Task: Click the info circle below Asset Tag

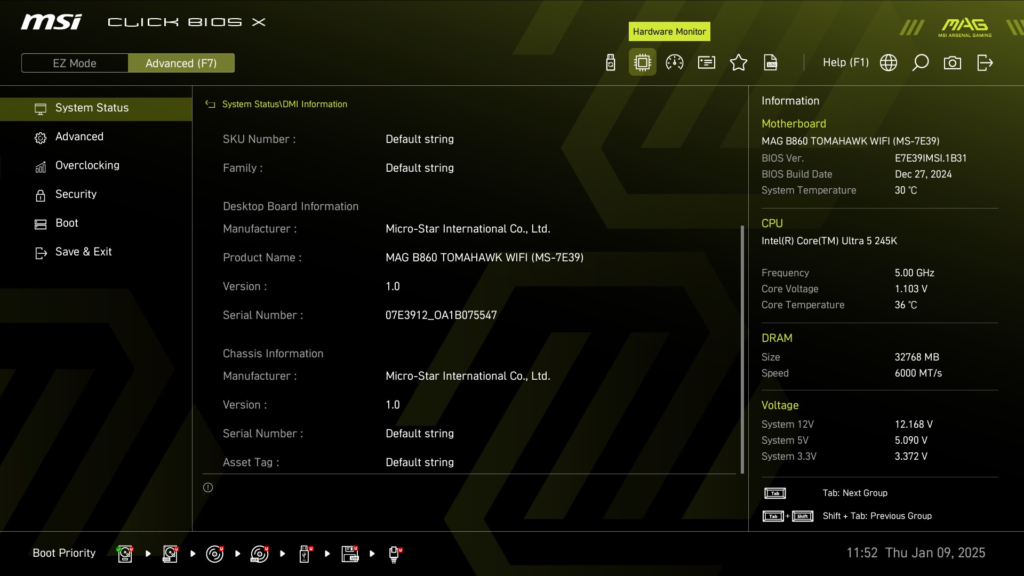Action: 208,487
